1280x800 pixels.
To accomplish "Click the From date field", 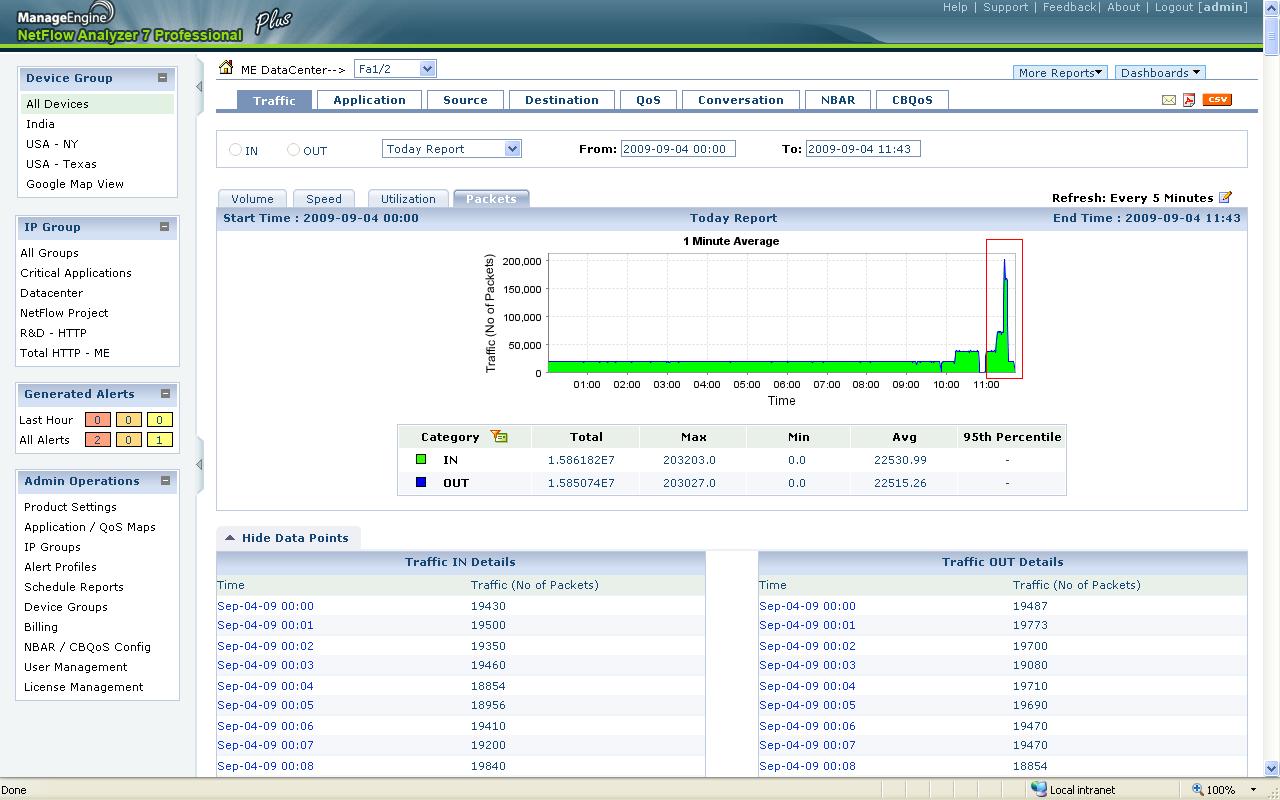I will point(678,149).
